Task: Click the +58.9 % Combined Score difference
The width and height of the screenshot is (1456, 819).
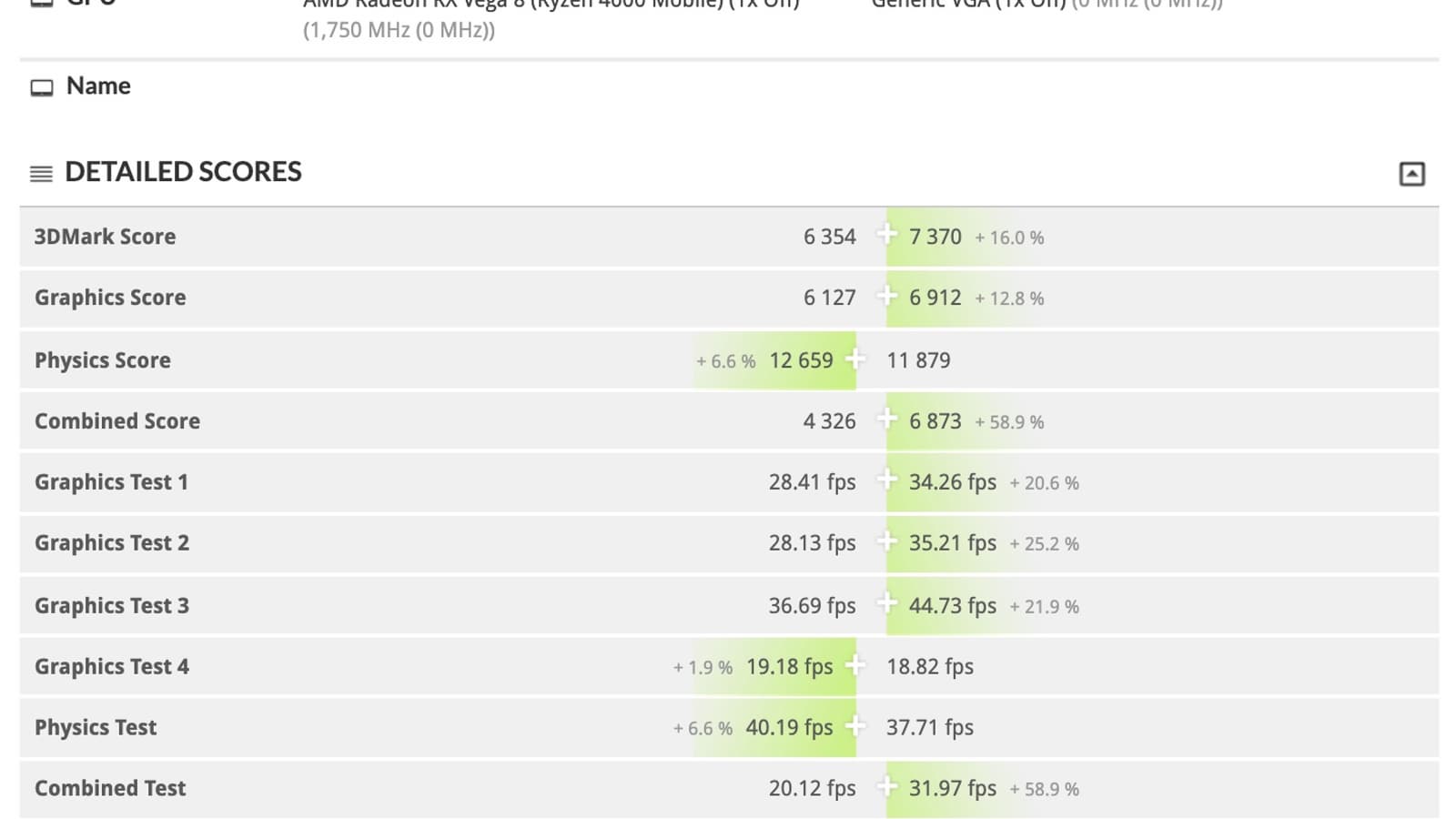Action: click(x=1009, y=422)
